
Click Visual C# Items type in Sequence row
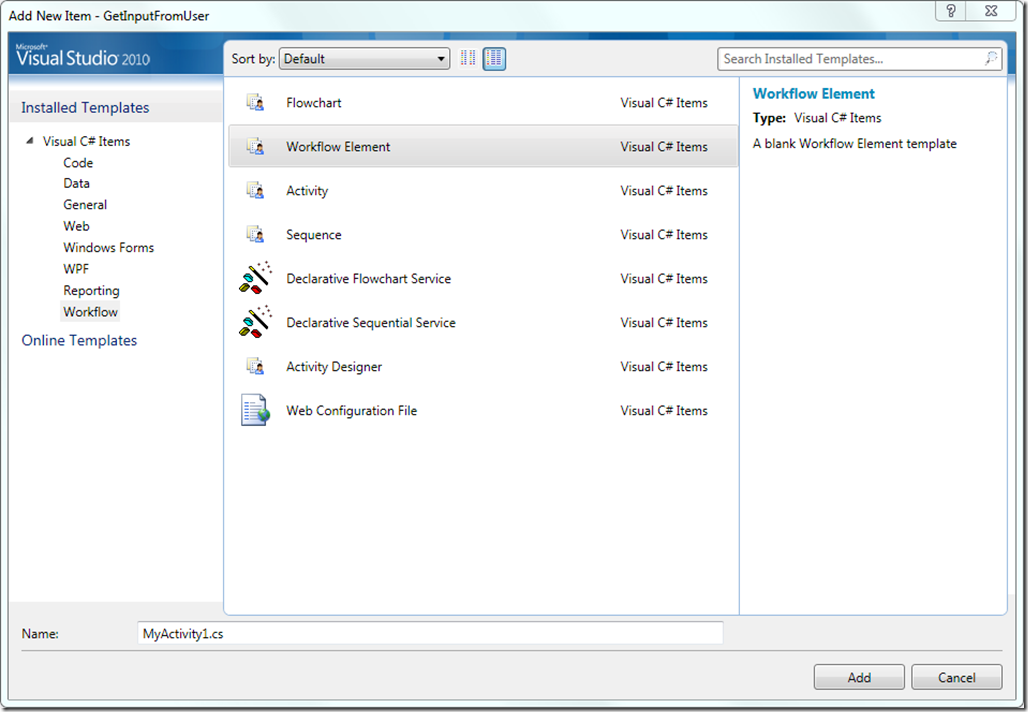[664, 234]
